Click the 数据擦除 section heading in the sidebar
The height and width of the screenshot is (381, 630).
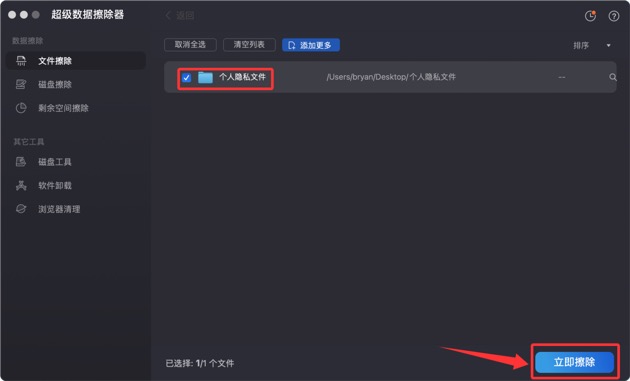coord(27,41)
